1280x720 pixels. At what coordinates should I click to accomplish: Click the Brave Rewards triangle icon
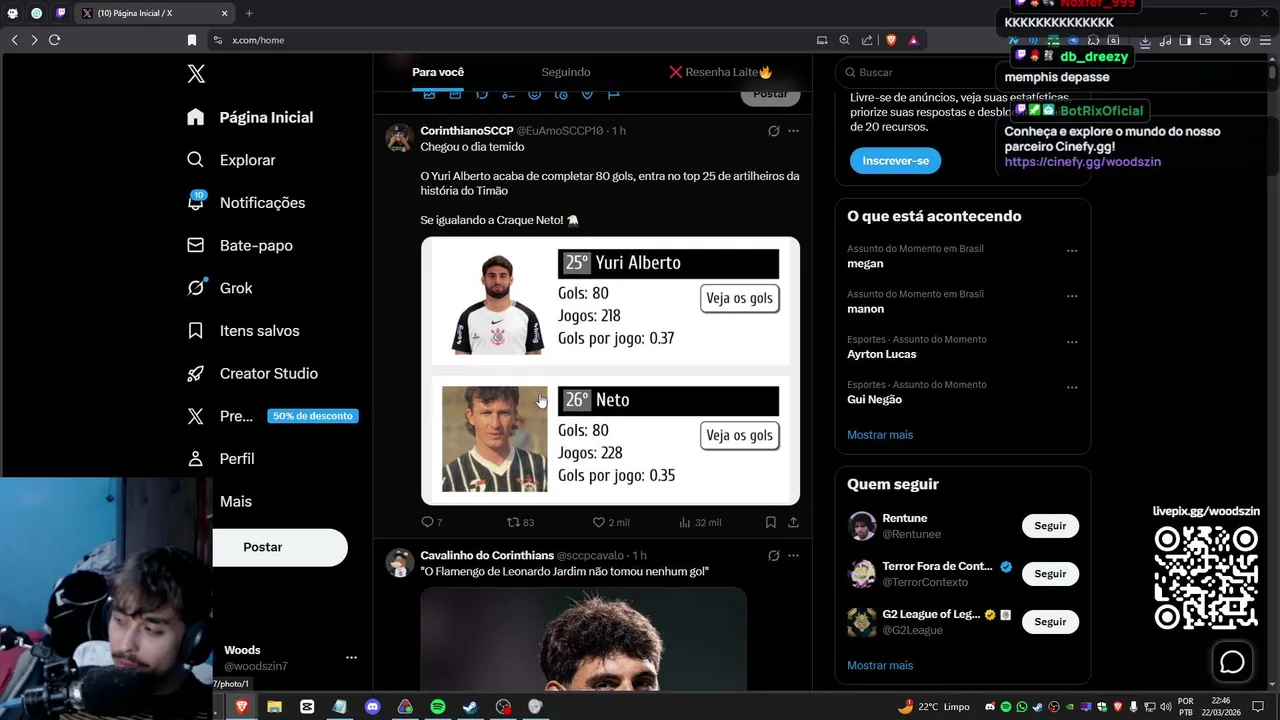913,40
